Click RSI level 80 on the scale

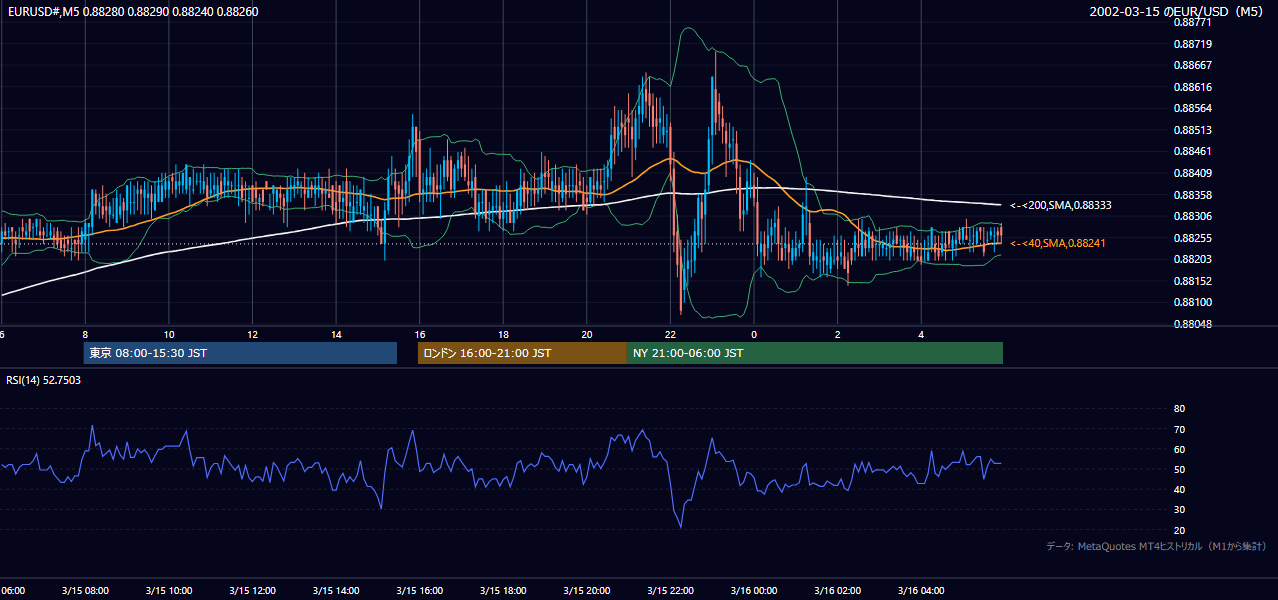1179,409
